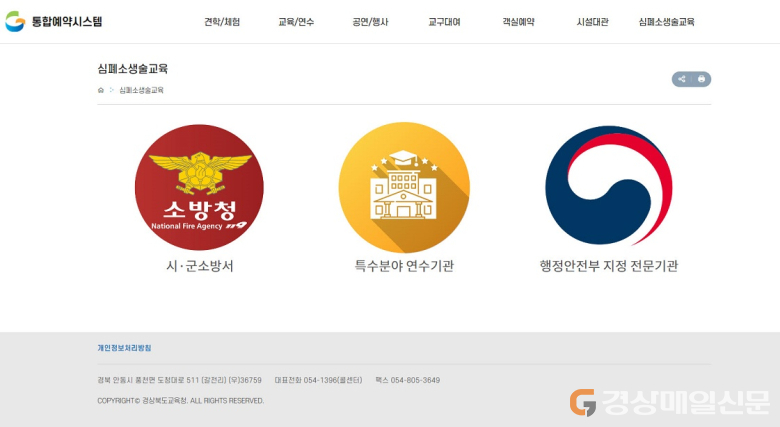Select 객실예약 in the top navigation

[x=518, y=22]
